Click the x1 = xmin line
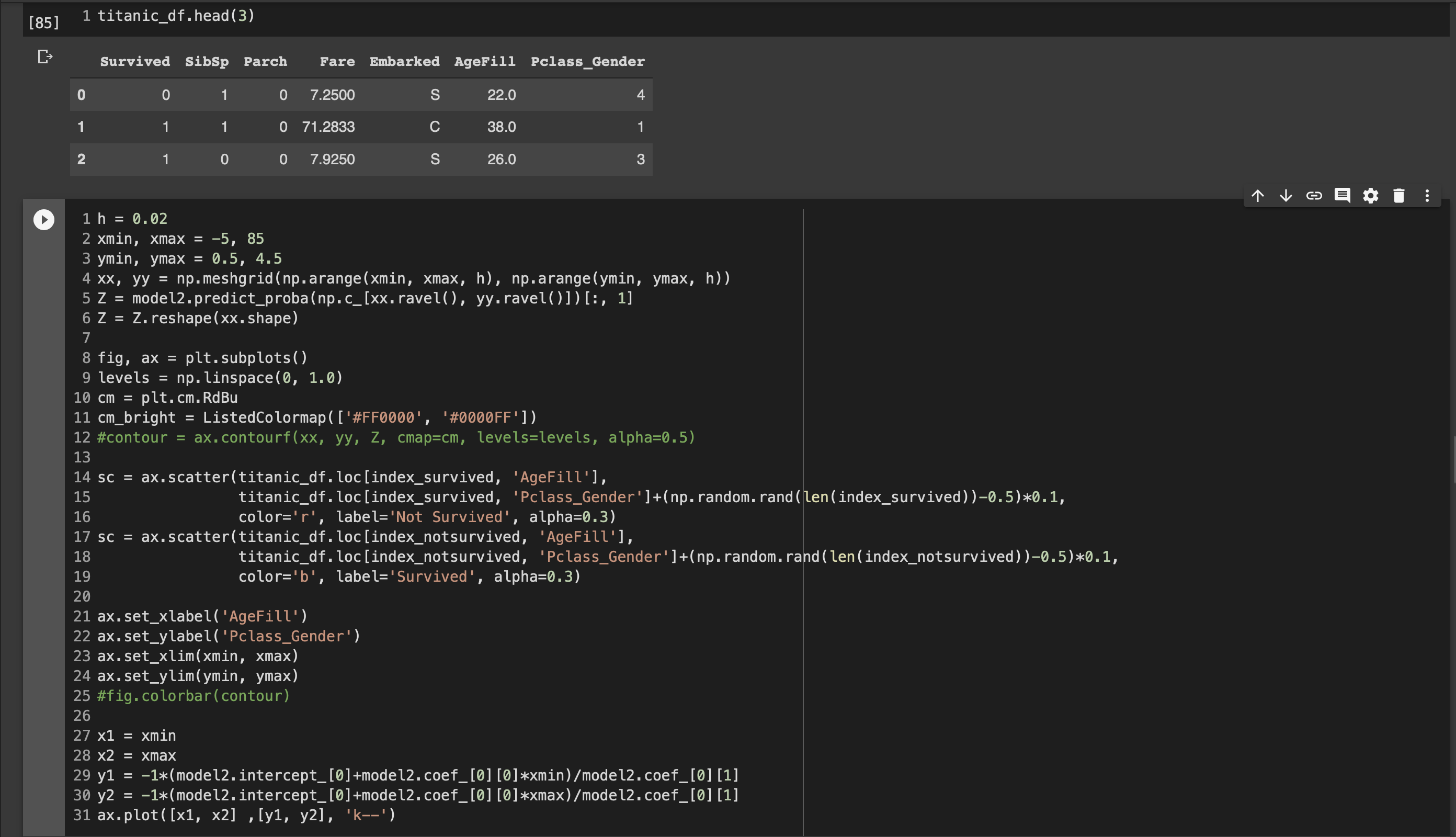Viewport: 1456px width, 837px height. point(136,736)
